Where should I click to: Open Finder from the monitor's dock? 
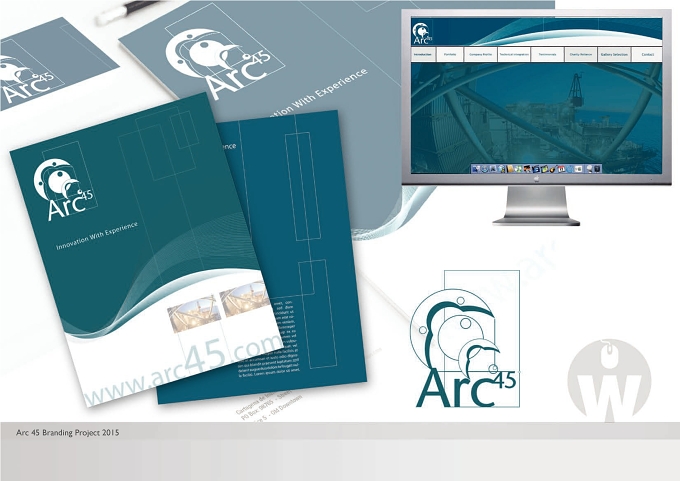(476, 169)
